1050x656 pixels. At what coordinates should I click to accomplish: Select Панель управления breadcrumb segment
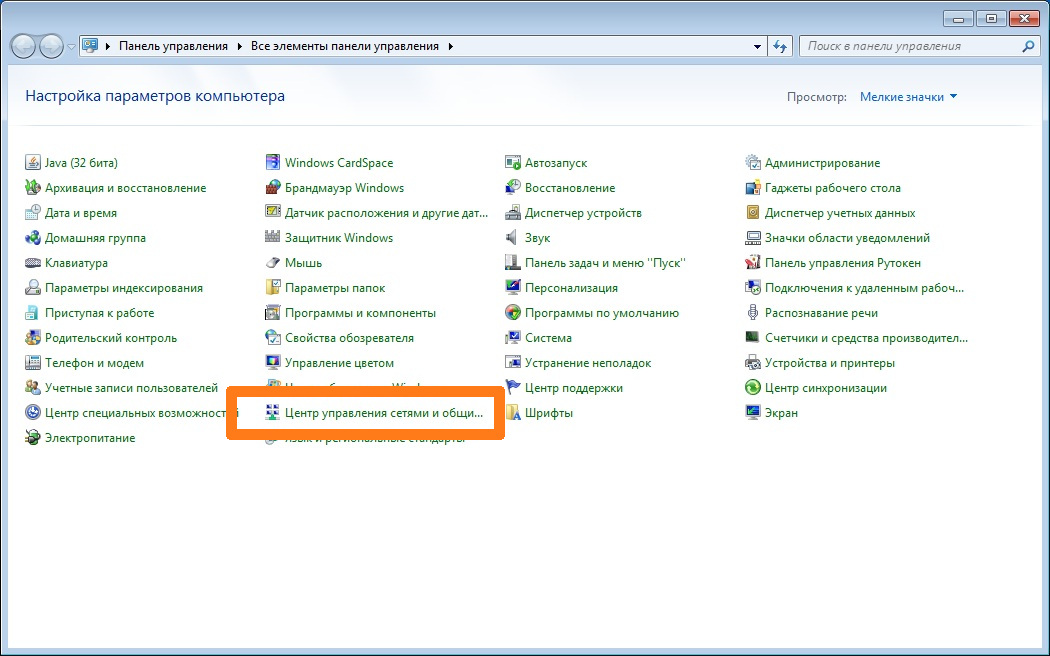point(173,46)
